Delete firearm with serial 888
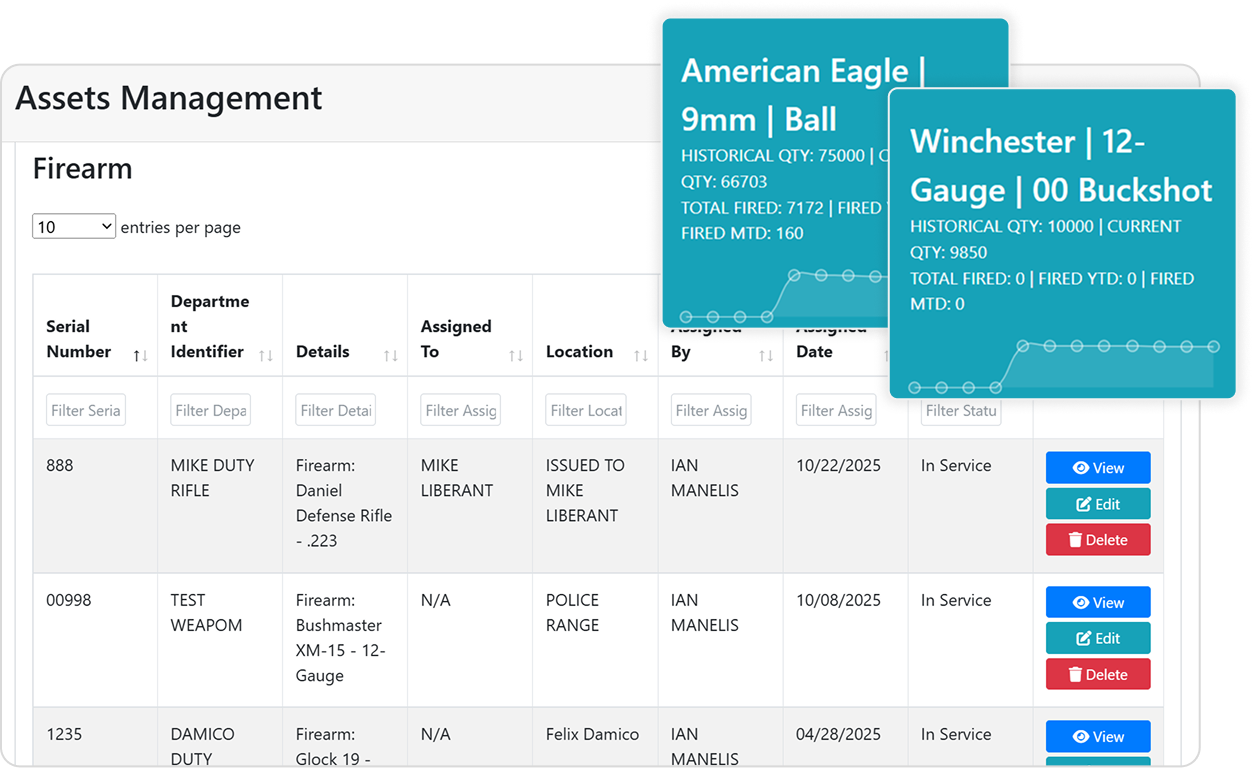 point(1098,540)
